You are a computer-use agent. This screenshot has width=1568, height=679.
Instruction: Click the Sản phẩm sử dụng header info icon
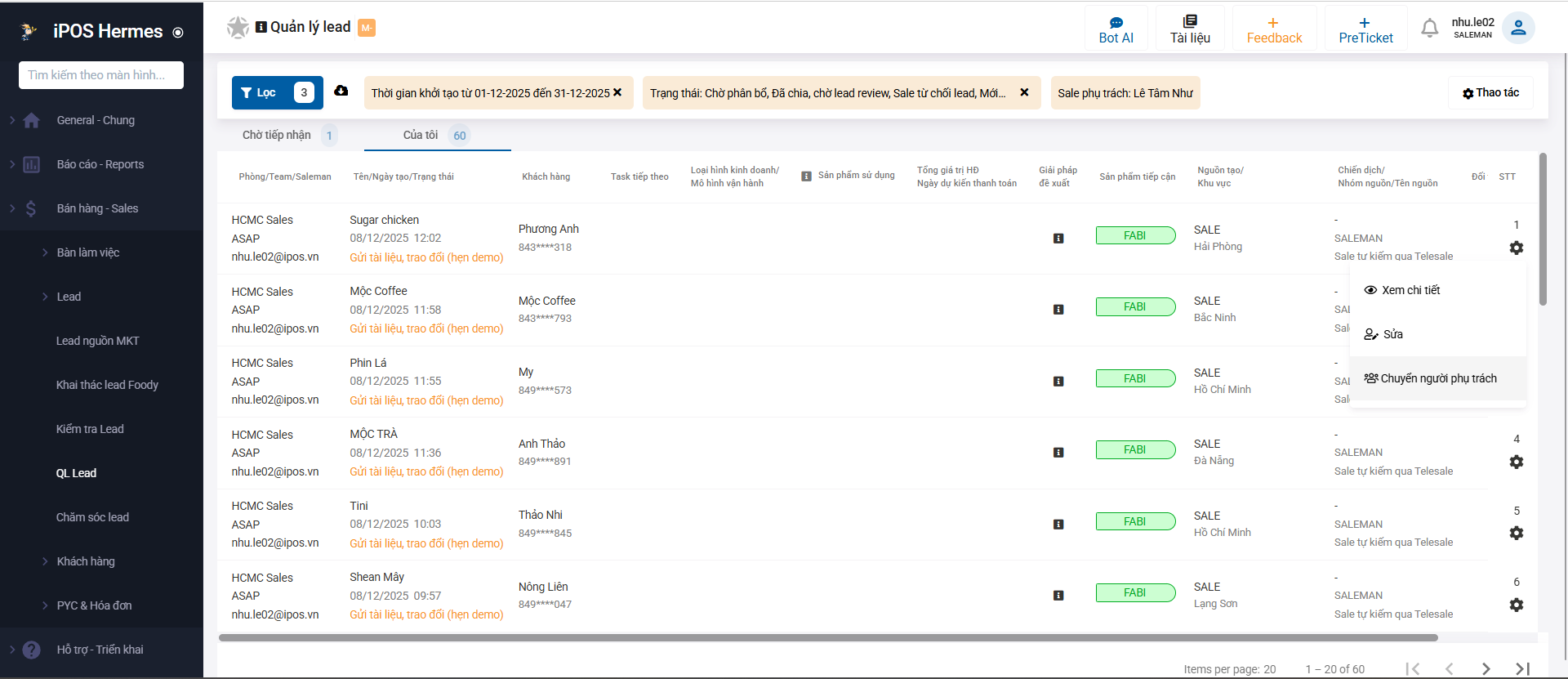click(806, 176)
